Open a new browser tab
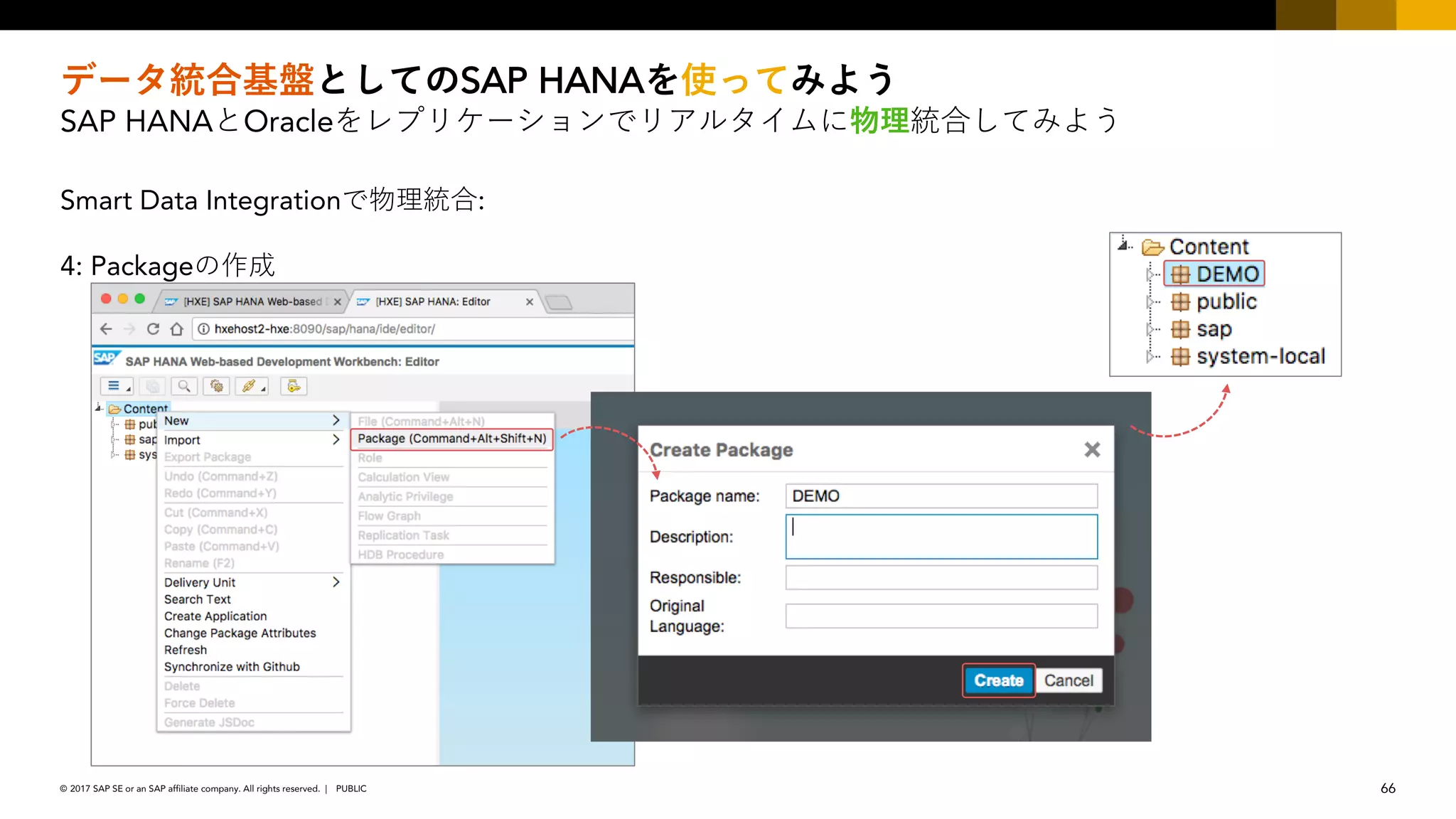 (559, 303)
